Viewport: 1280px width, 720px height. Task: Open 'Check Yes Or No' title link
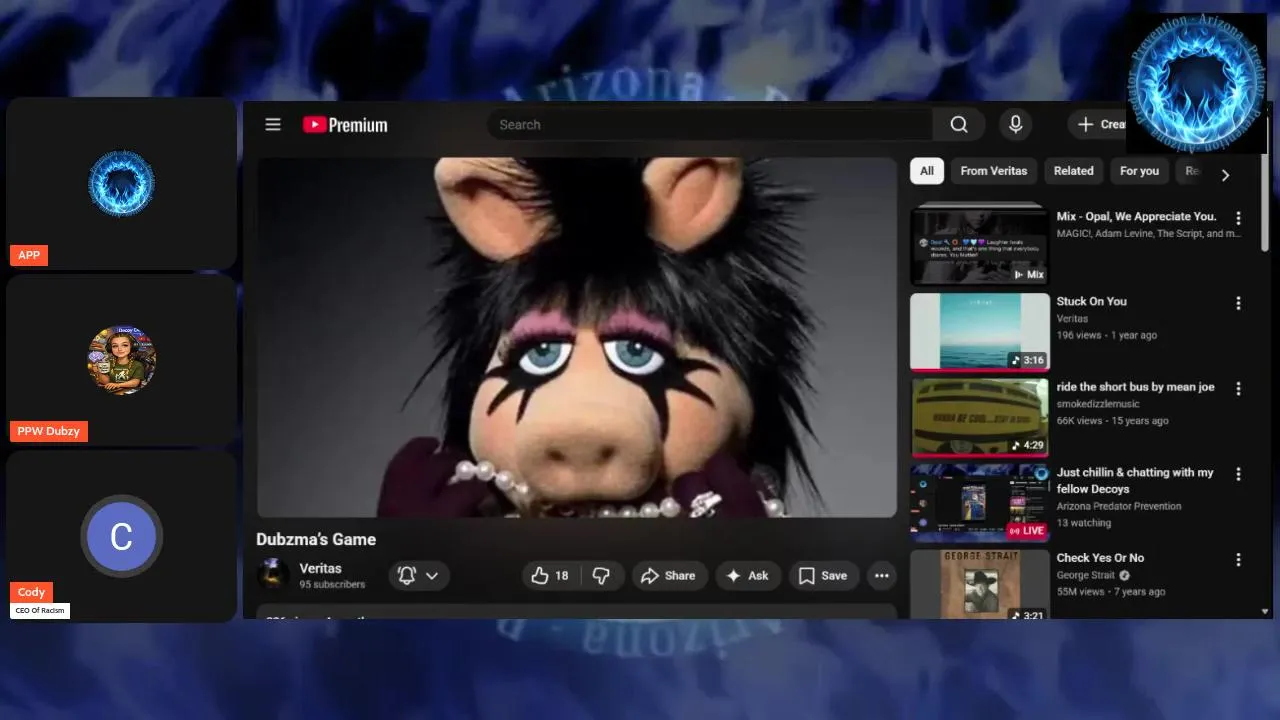(1100, 558)
